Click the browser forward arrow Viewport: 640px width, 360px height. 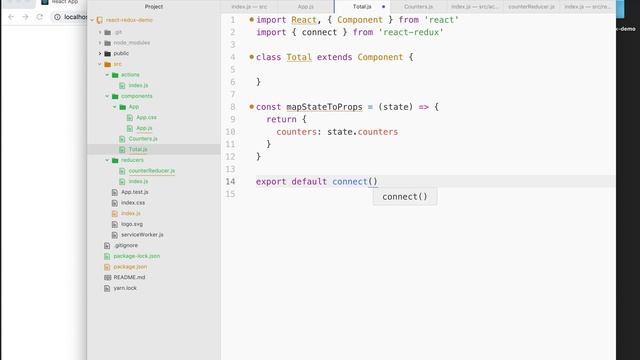pyautogui.click(x=25, y=17)
